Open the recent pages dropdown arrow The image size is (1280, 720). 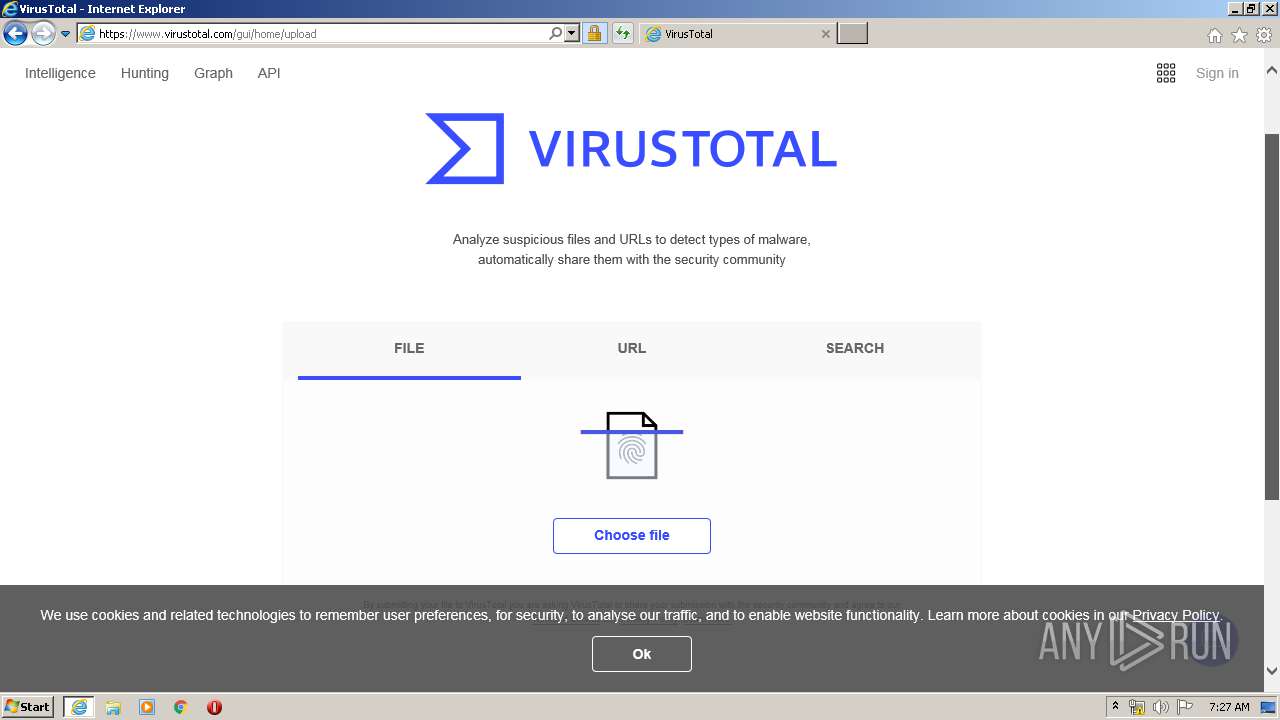[66, 34]
